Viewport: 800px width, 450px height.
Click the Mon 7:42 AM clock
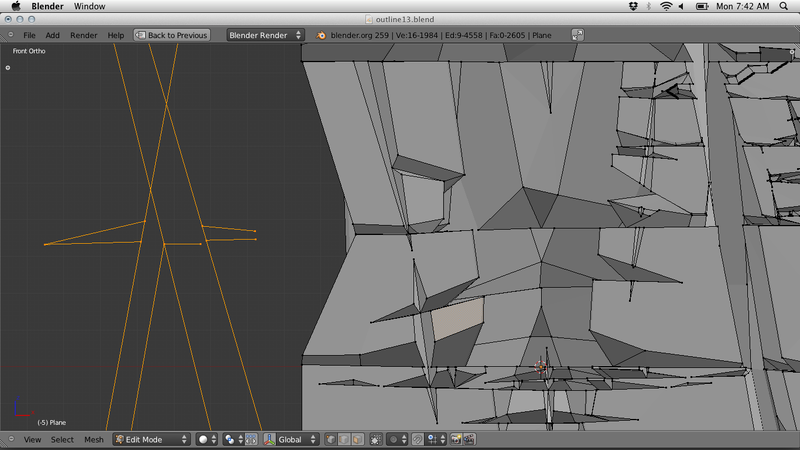pyautogui.click(x=742, y=6)
